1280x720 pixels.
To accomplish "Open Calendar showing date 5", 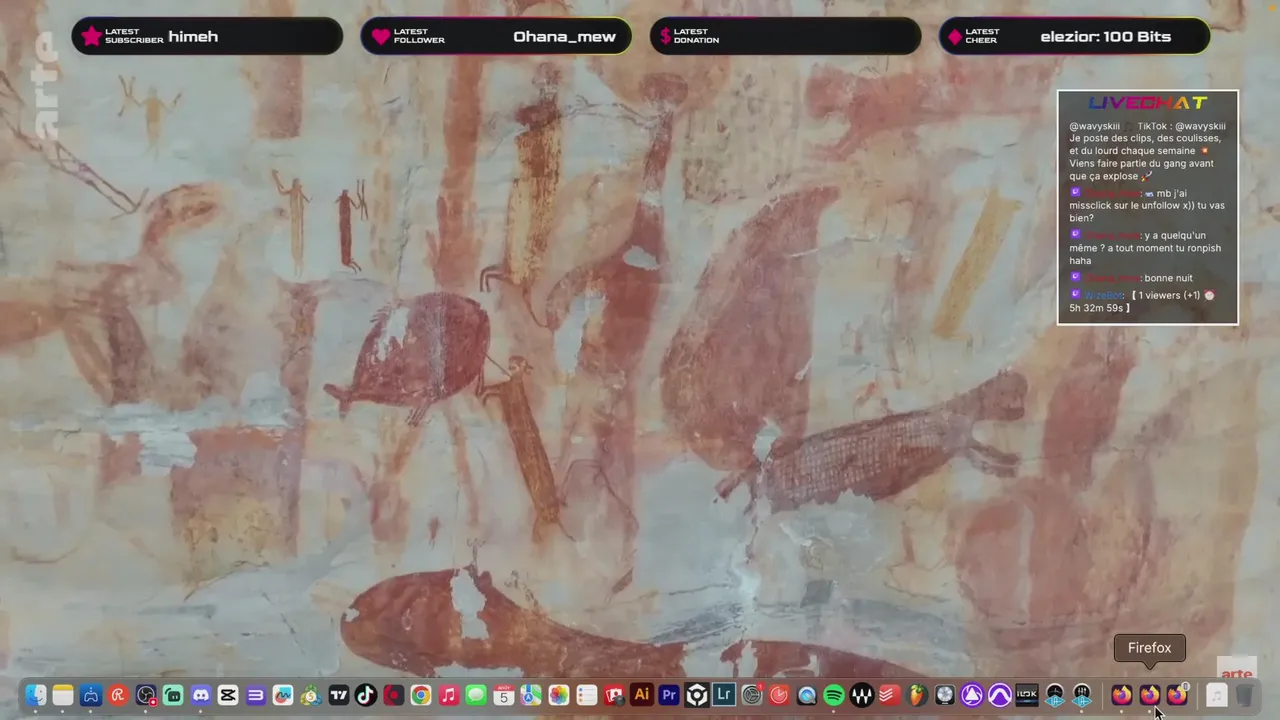I will tap(504, 695).
